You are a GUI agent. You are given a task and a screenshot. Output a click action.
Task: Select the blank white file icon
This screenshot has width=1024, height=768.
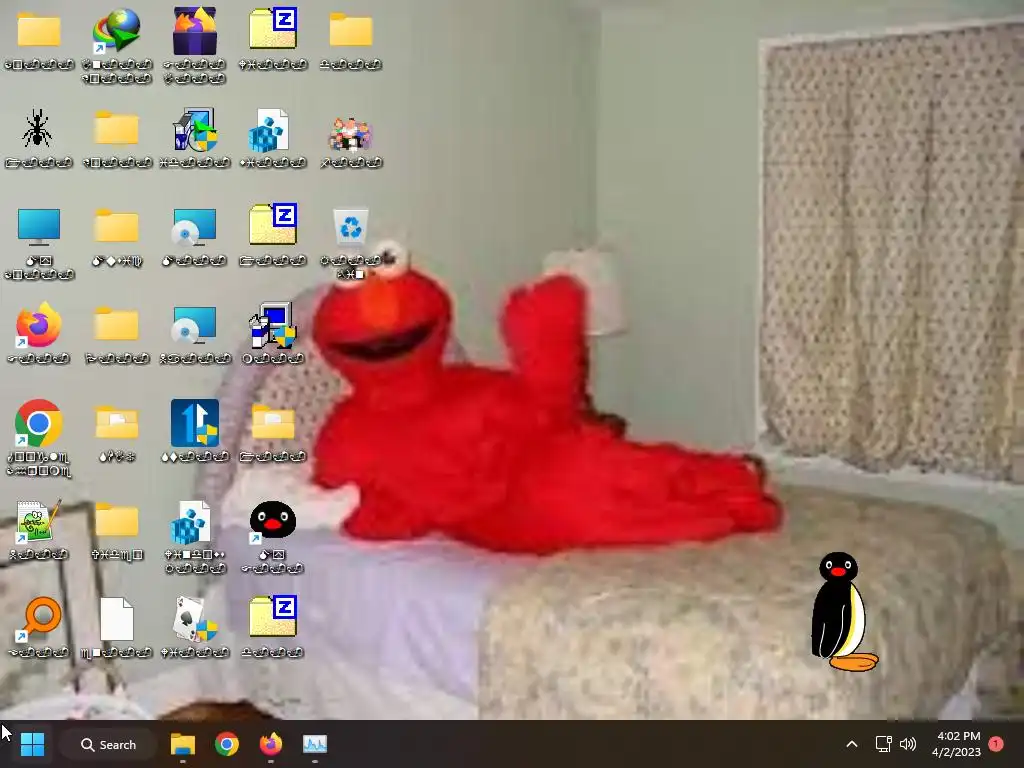pyautogui.click(x=117, y=618)
